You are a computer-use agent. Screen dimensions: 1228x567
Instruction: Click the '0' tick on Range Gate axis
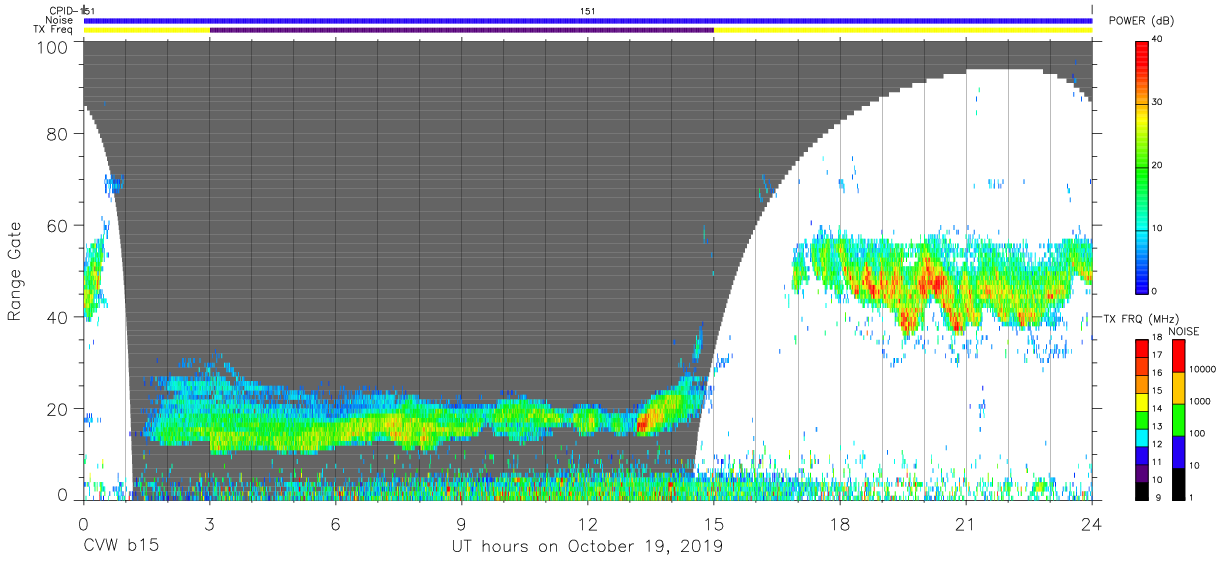point(63,497)
